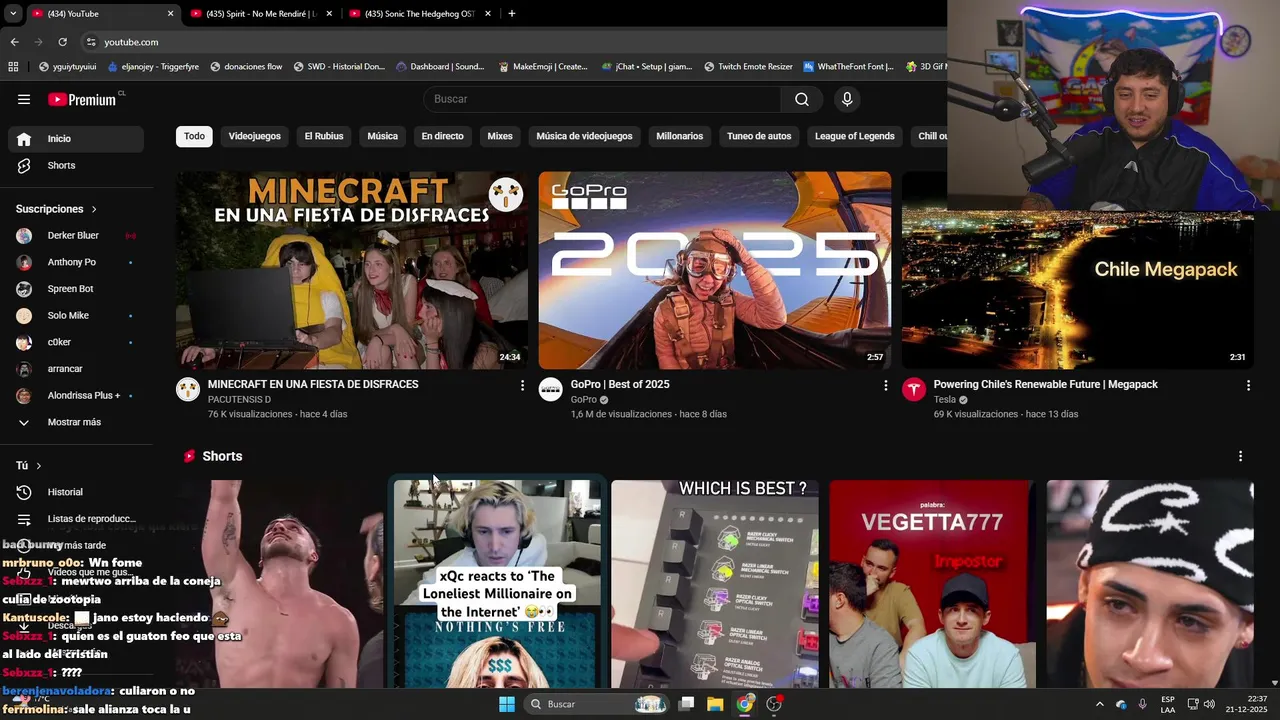Switch to Spirit - No Me Rendiré tab
This screenshot has width=1280, height=720.
pos(261,14)
